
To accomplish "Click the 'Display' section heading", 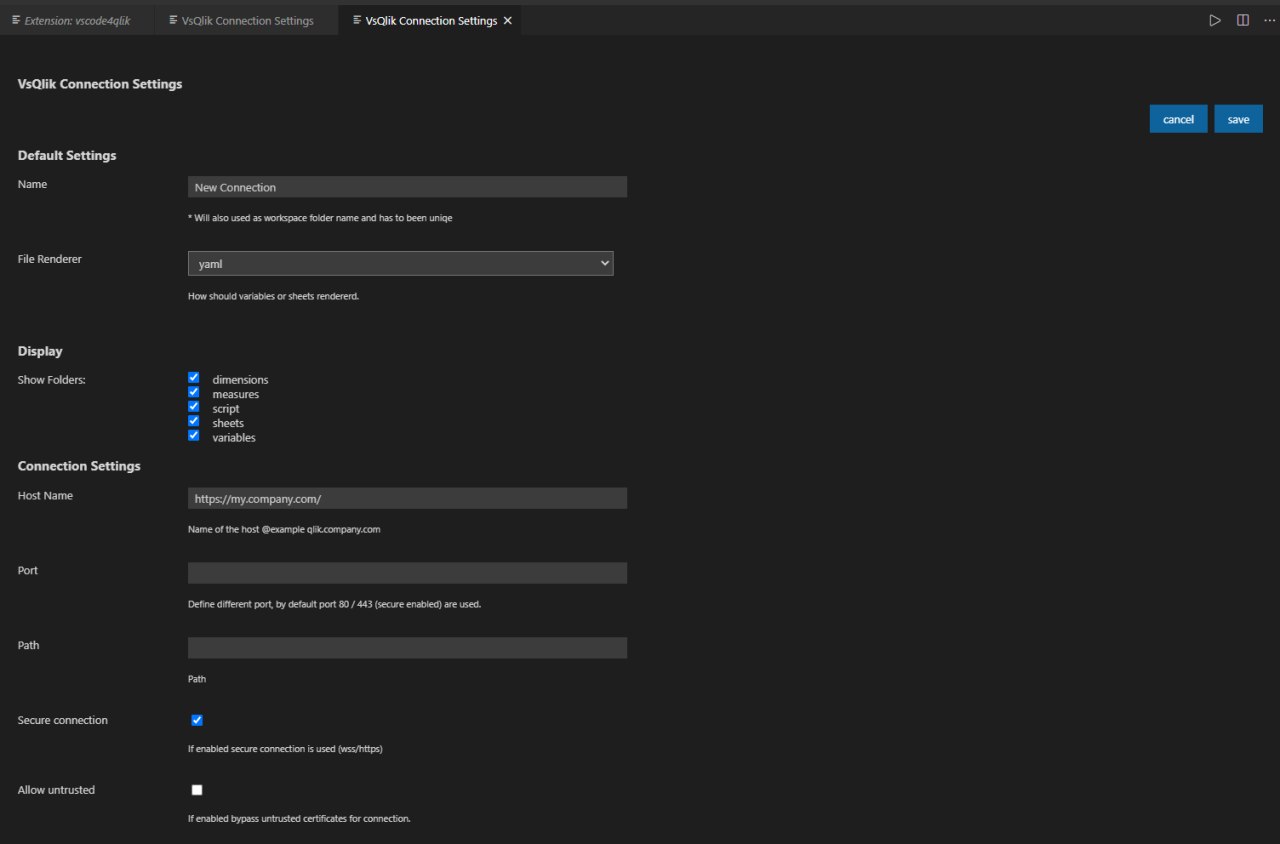I will coord(40,352).
